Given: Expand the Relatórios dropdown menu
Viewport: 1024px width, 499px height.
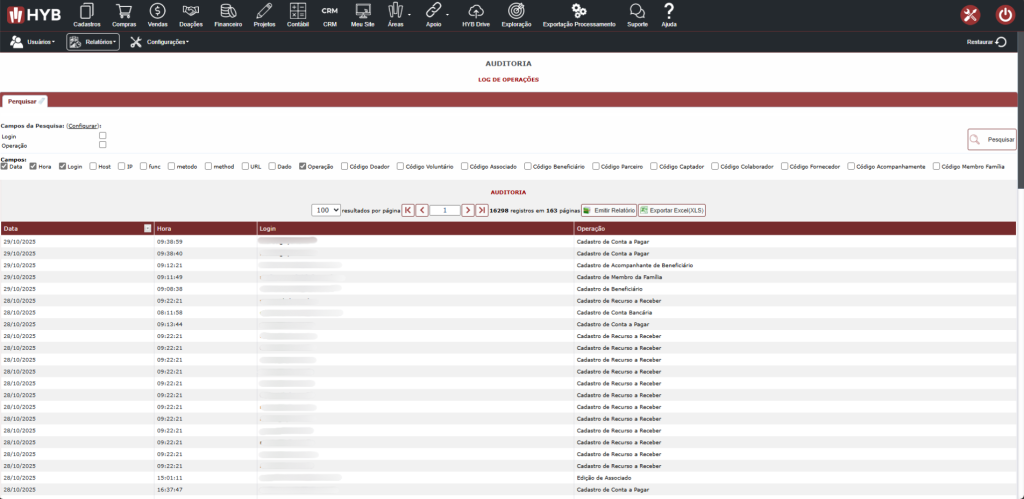Looking at the screenshot, I should point(93,42).
